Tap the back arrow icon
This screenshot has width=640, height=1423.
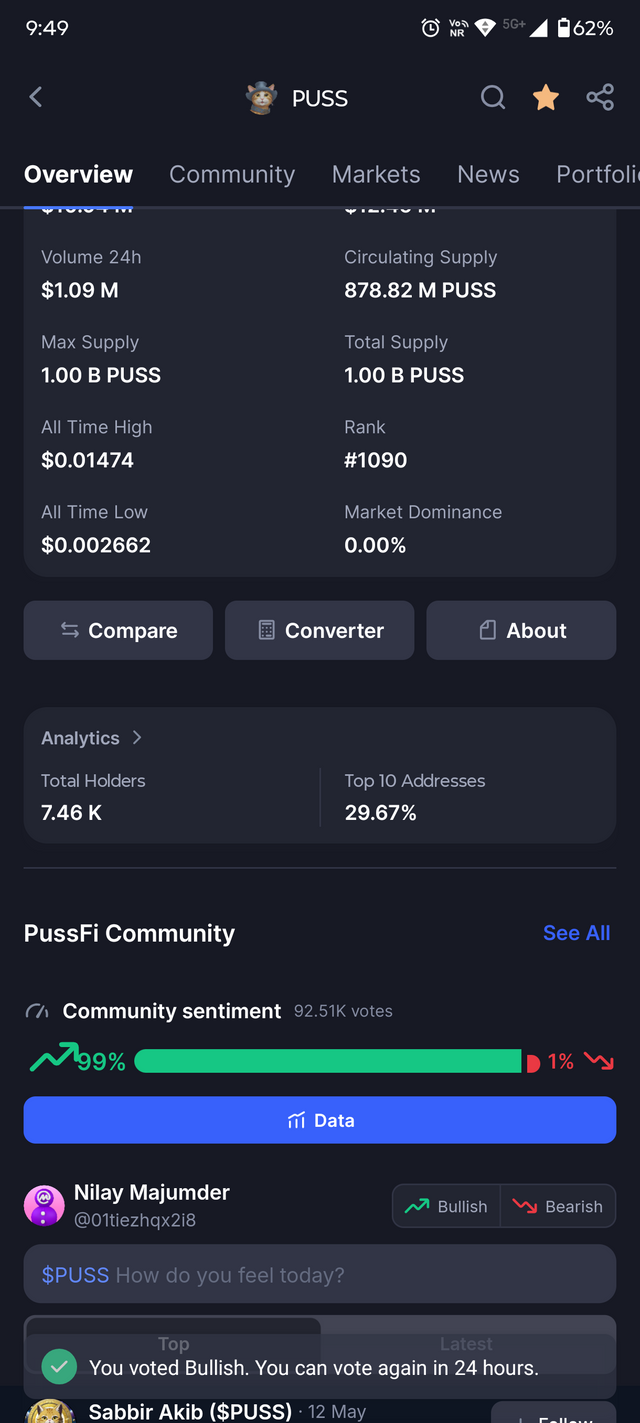tap(36, 97)
